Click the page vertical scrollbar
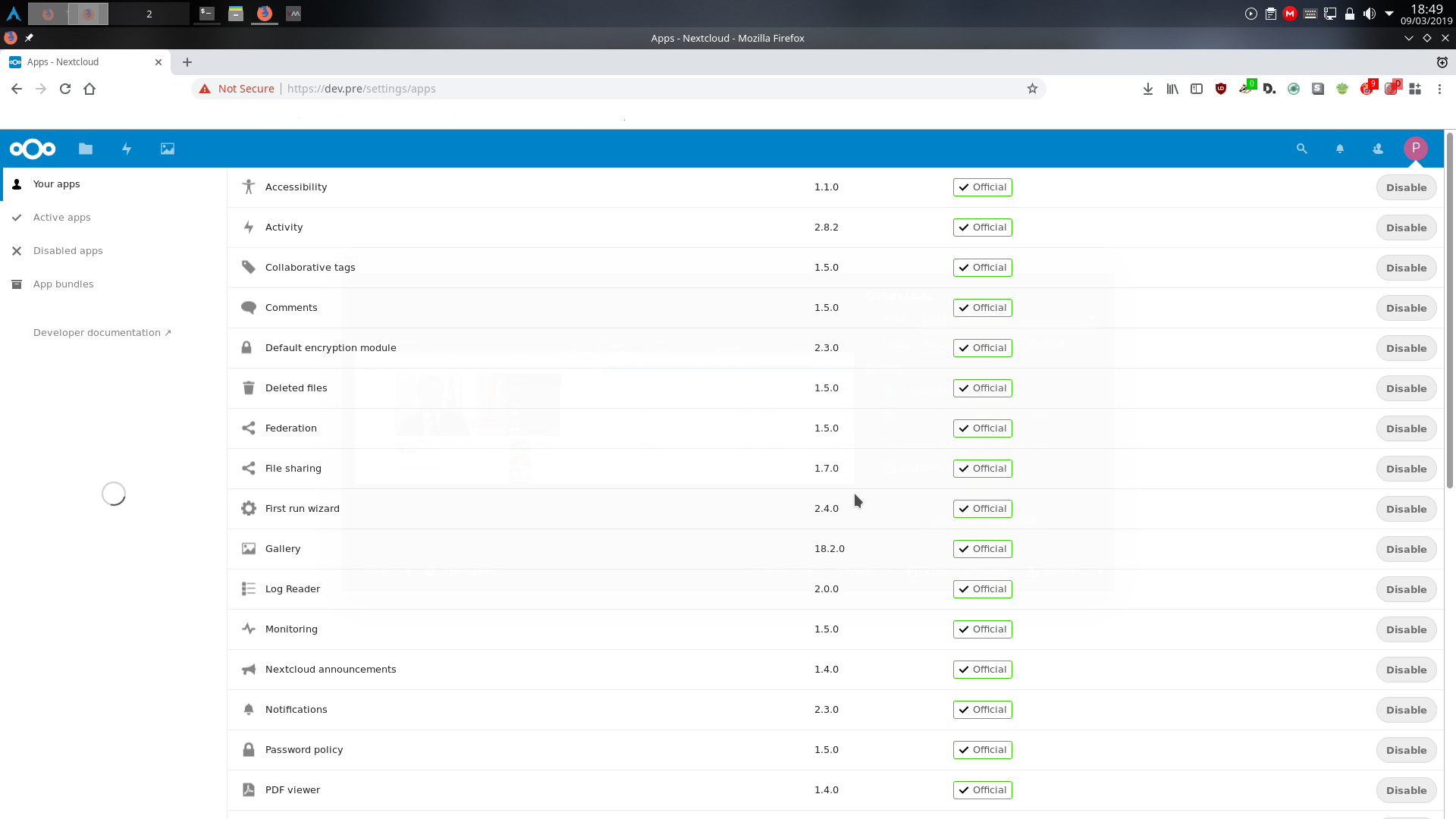Image resolution: width=1456 pixels, height=819 pixels. 1450,311
